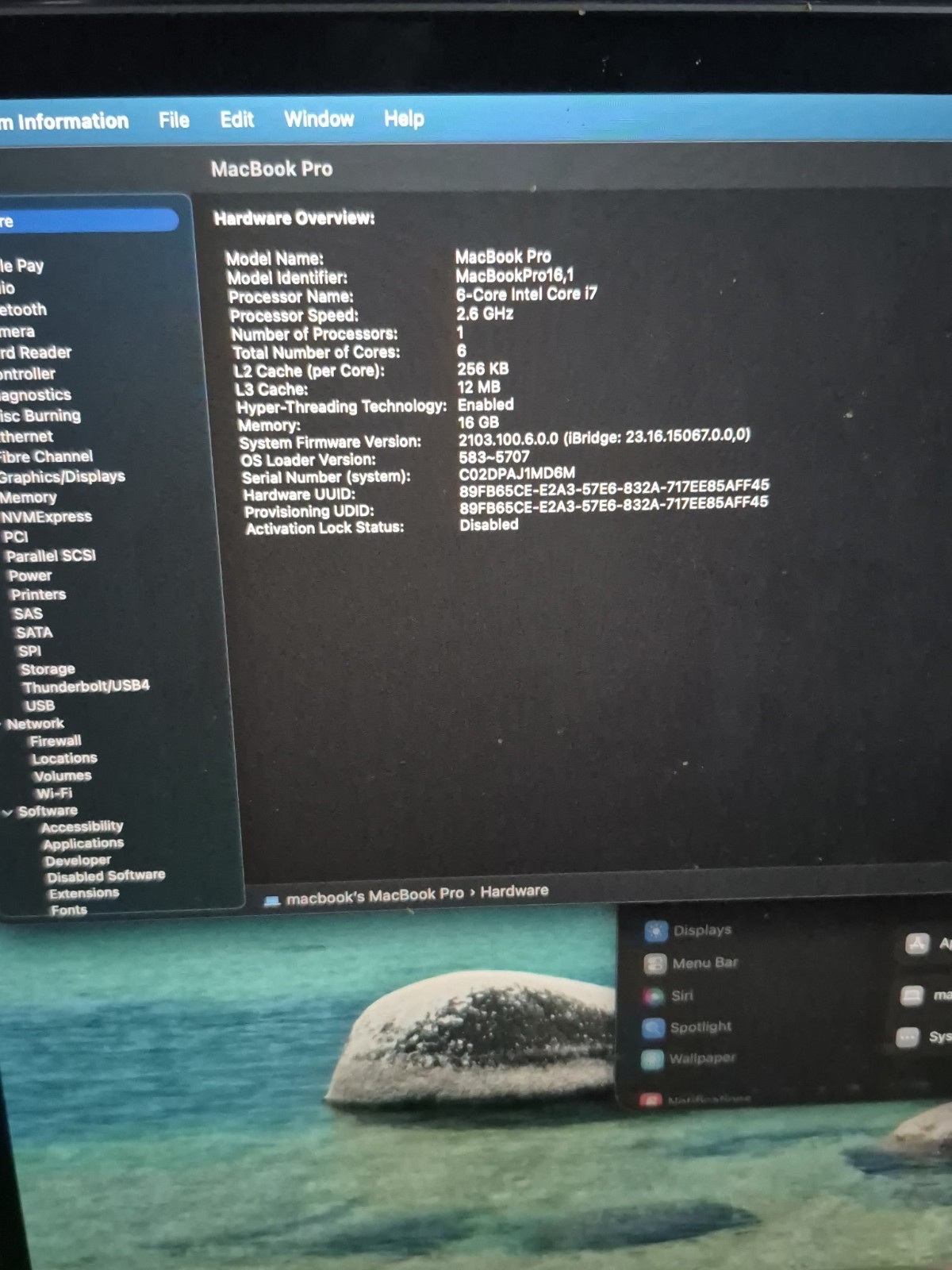Open Wallpaper in System Settings sidebar
Screen dimensions: 952x1270
(x=702, y=1058)
